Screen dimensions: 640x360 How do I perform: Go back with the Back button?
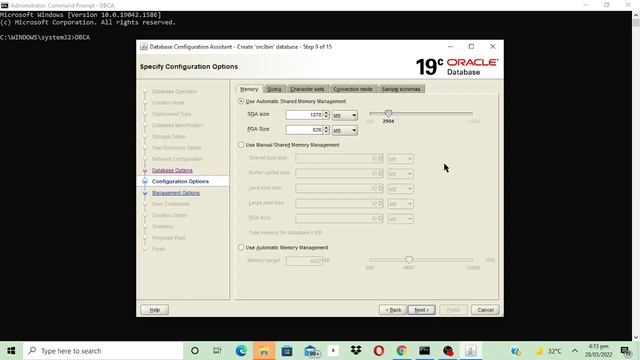pos(393,310)
